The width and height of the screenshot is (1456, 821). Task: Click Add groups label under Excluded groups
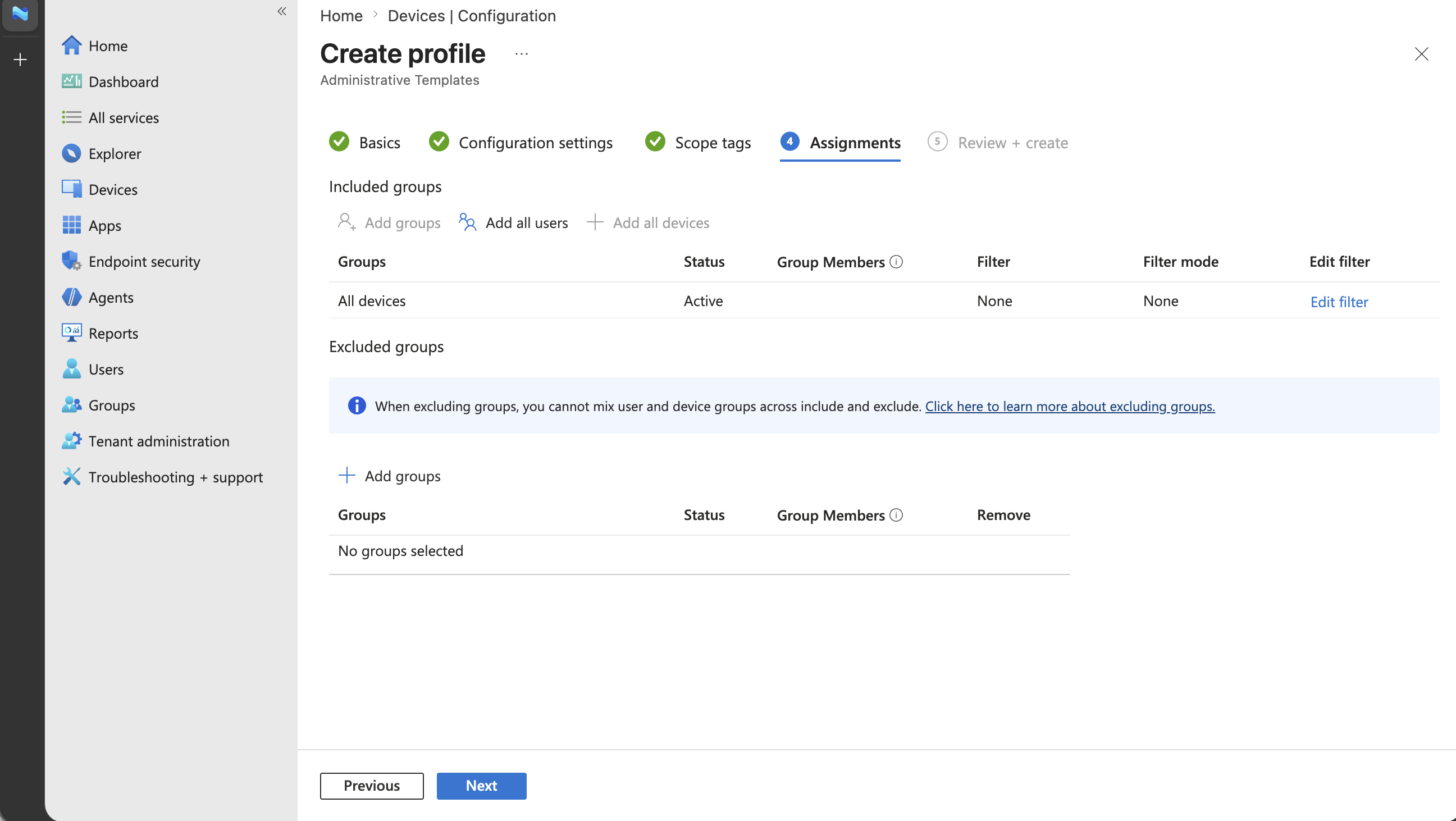click(403, 476)
